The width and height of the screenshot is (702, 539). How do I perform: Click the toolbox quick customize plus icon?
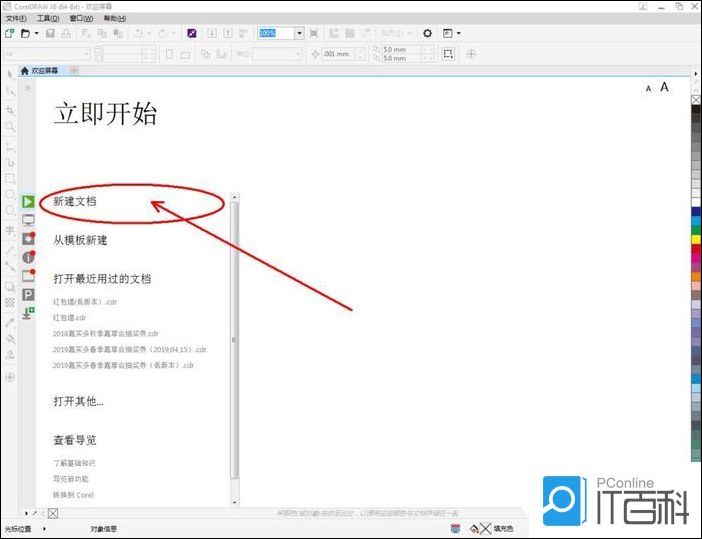pos(10,377)
